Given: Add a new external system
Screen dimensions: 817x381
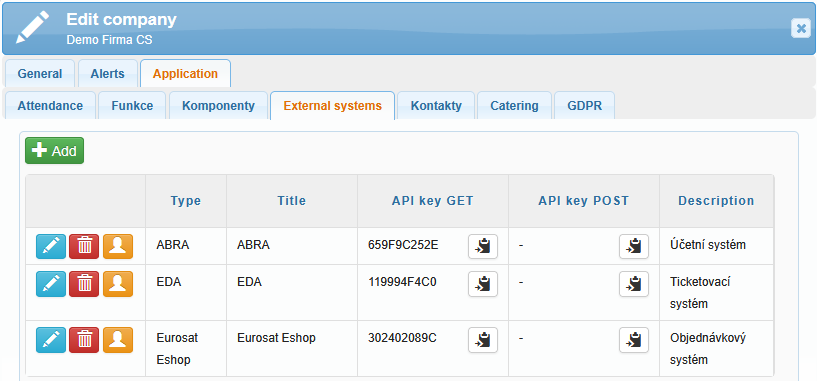Looking at the screenshot, I should [x=54, y=151].
